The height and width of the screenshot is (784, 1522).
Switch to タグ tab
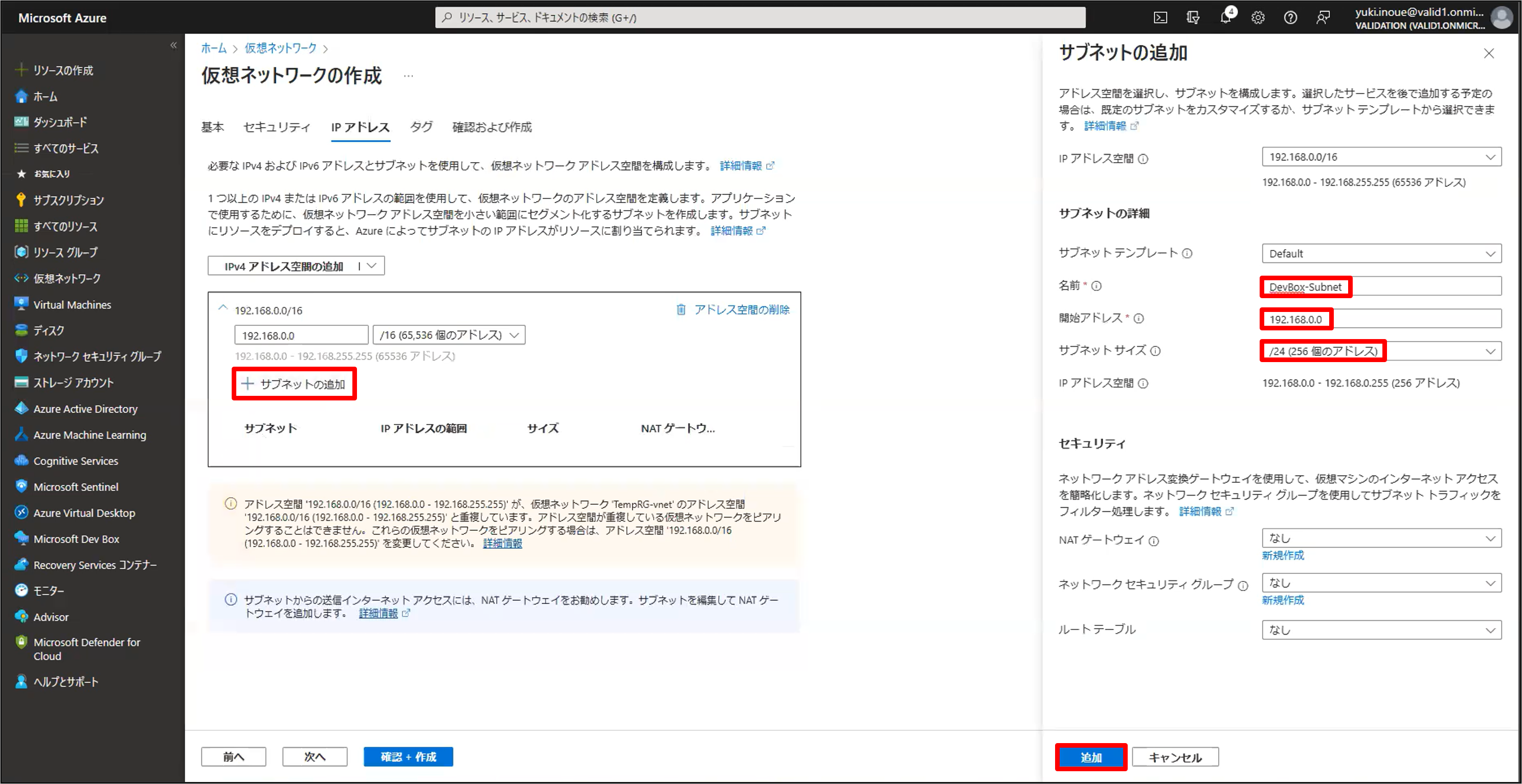(x=421, y=126)
